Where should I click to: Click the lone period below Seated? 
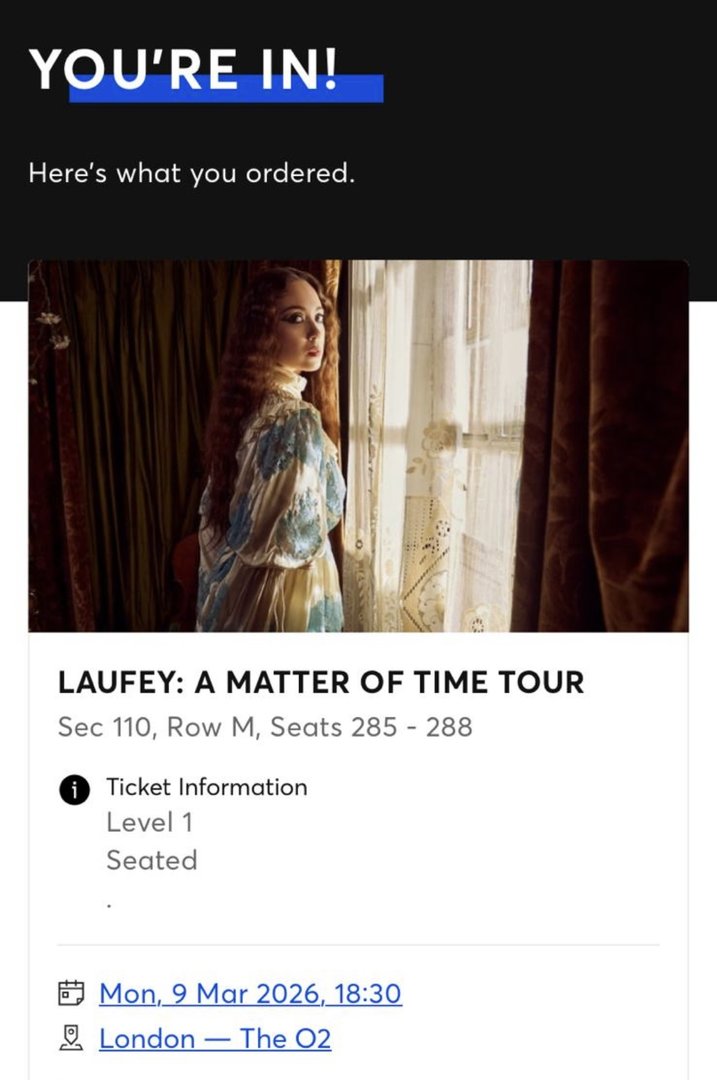[x=108, y=903]
